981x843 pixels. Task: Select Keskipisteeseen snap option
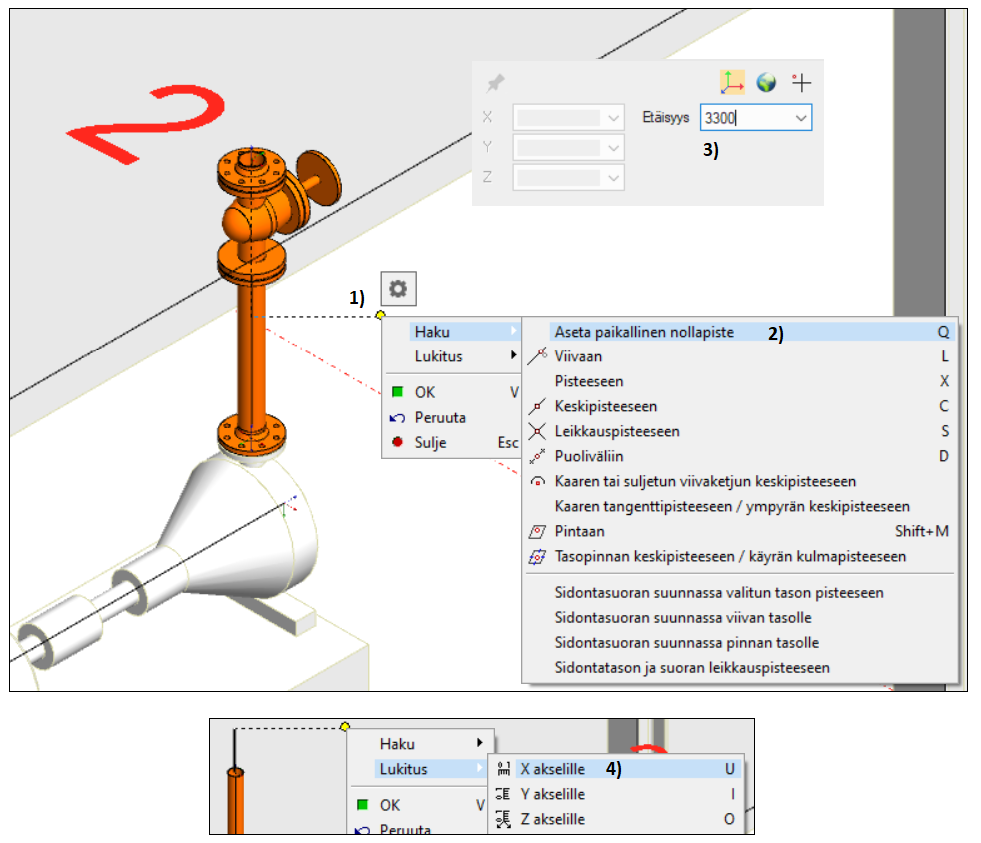pos(740,406)
